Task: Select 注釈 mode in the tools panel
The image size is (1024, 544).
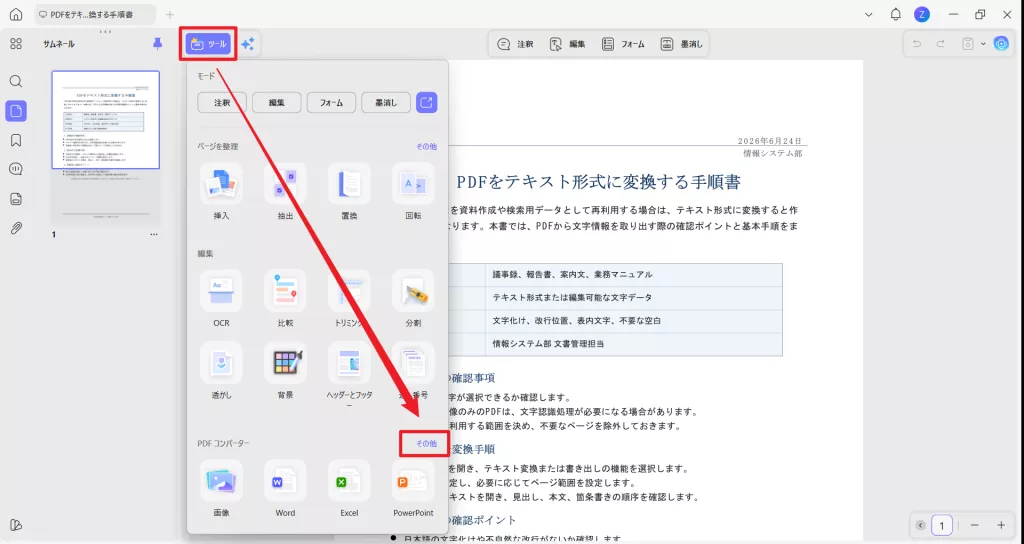Action: [222, 103]
